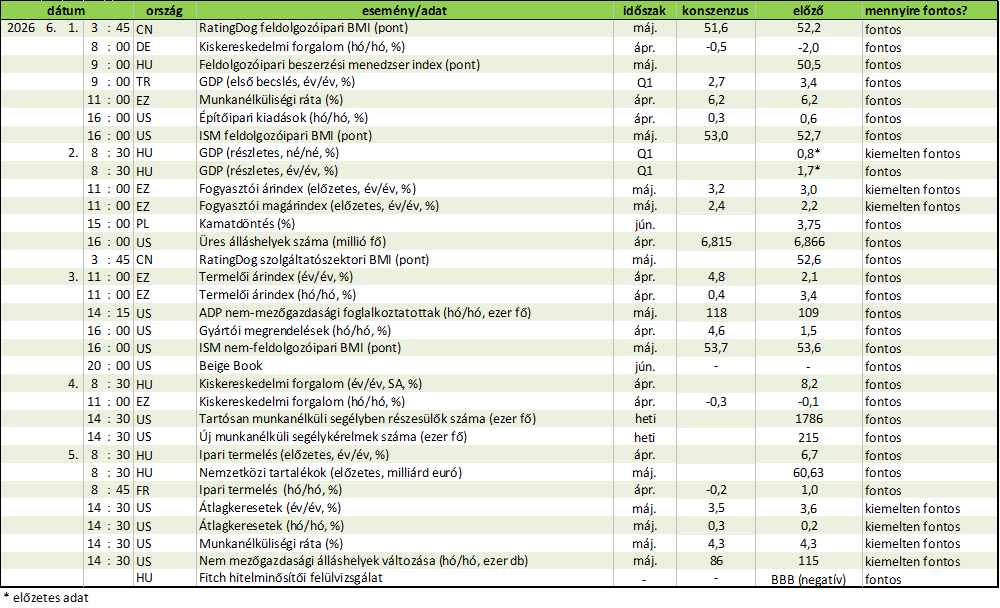This screenshot has width=1000, height=608.
Task: Select the 'BBB (negatív)' previous value cell
Action: tap(808, 579)
